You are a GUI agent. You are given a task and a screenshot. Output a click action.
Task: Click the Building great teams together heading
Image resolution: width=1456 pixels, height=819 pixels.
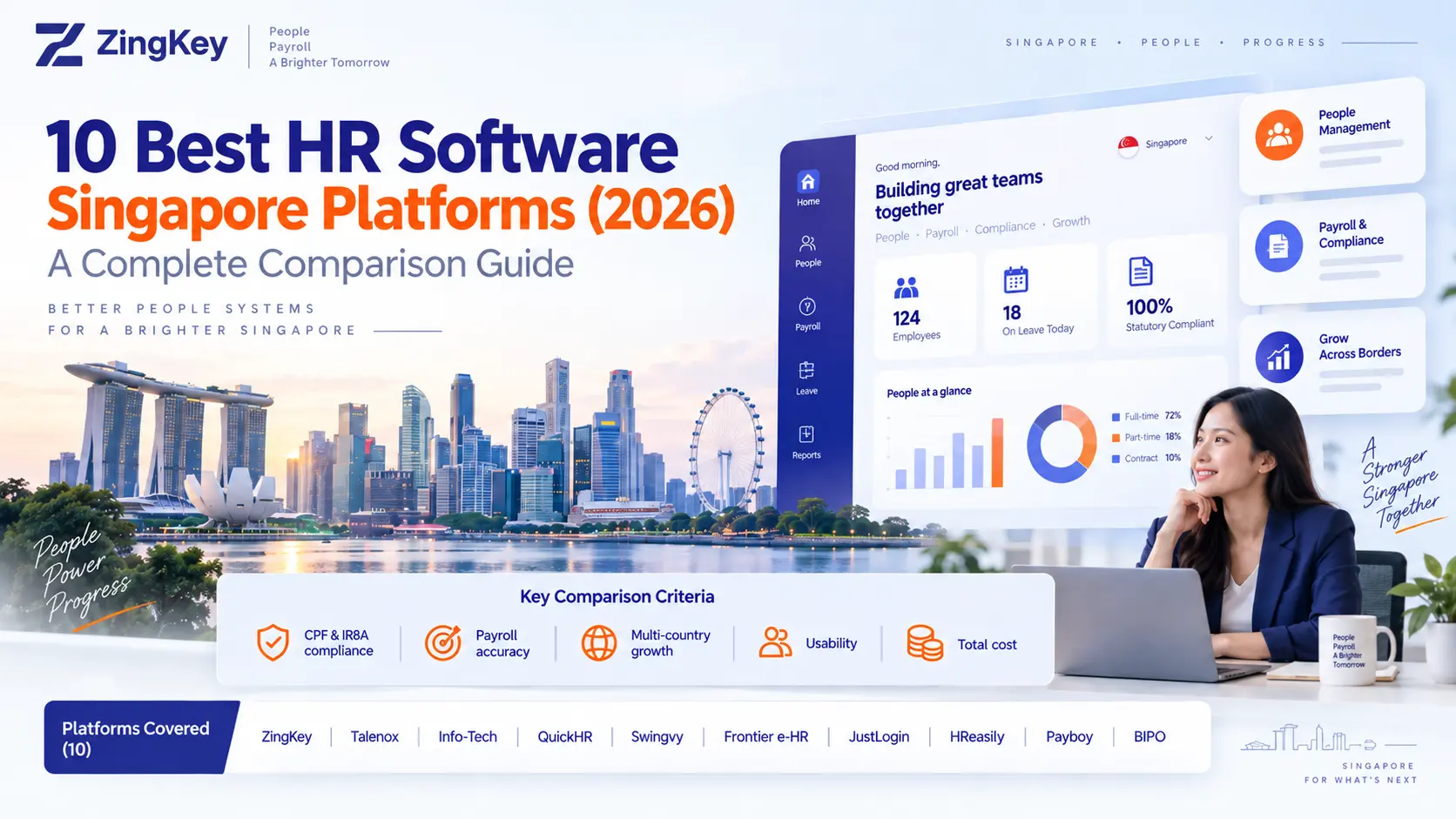click(958, 195)
